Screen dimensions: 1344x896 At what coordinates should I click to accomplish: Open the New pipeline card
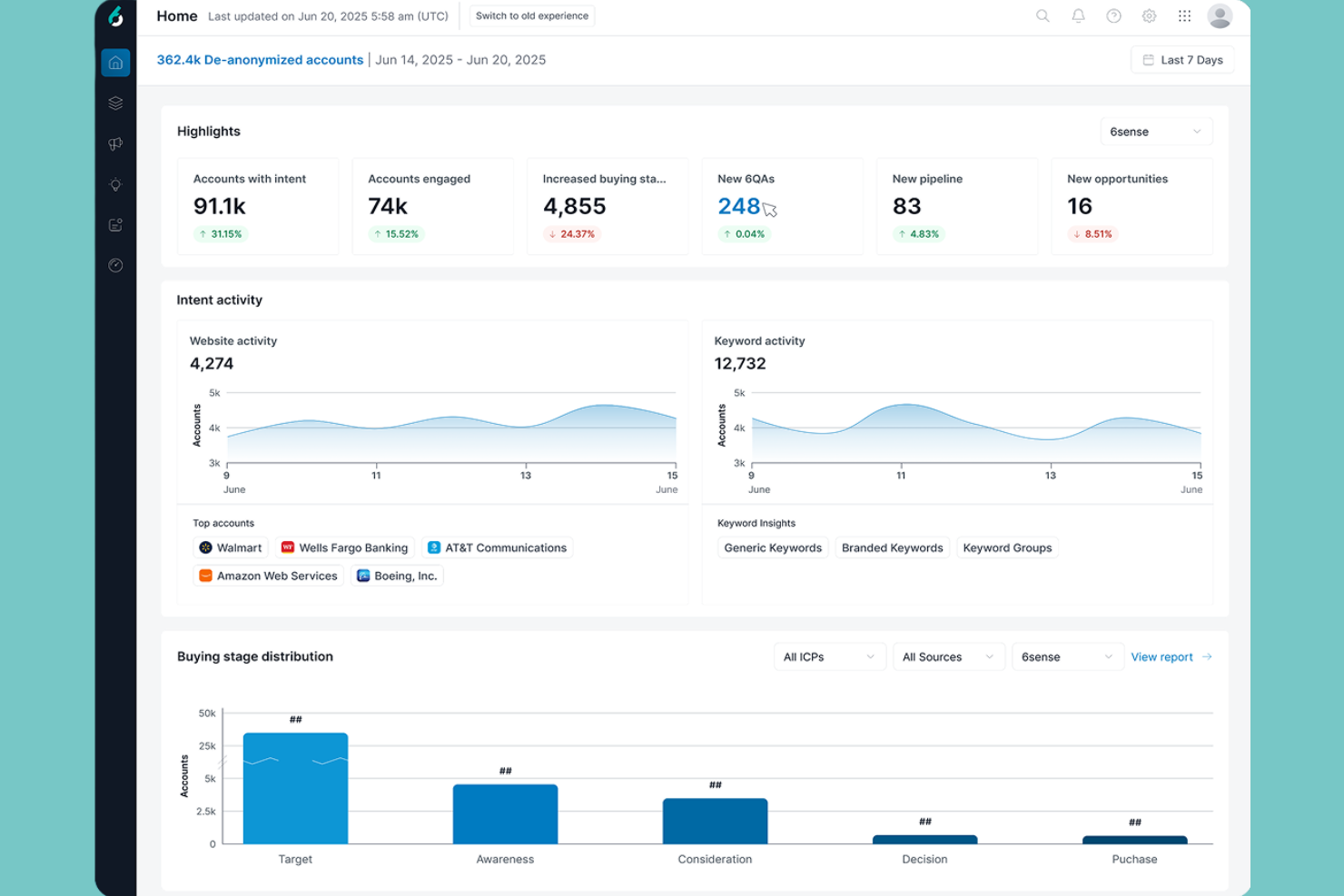pos(957,206)
